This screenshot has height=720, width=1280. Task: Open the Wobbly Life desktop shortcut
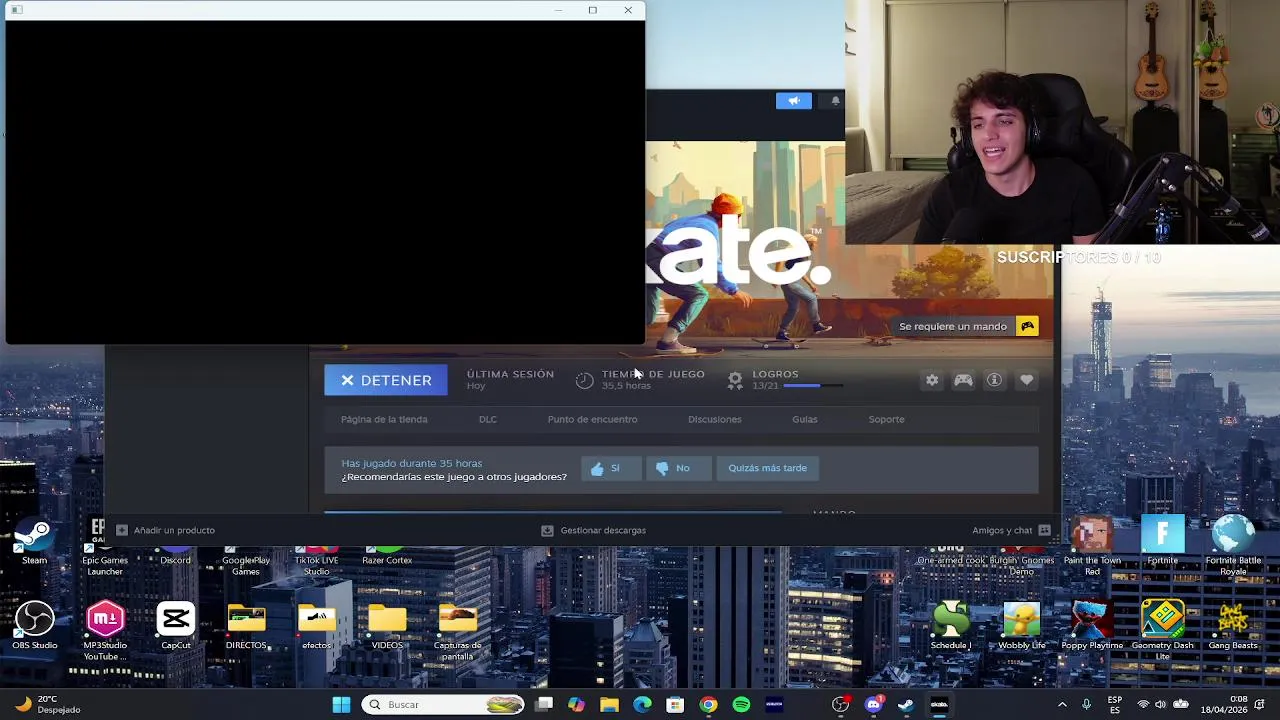pyautogui.click(x=1021, y=625)
